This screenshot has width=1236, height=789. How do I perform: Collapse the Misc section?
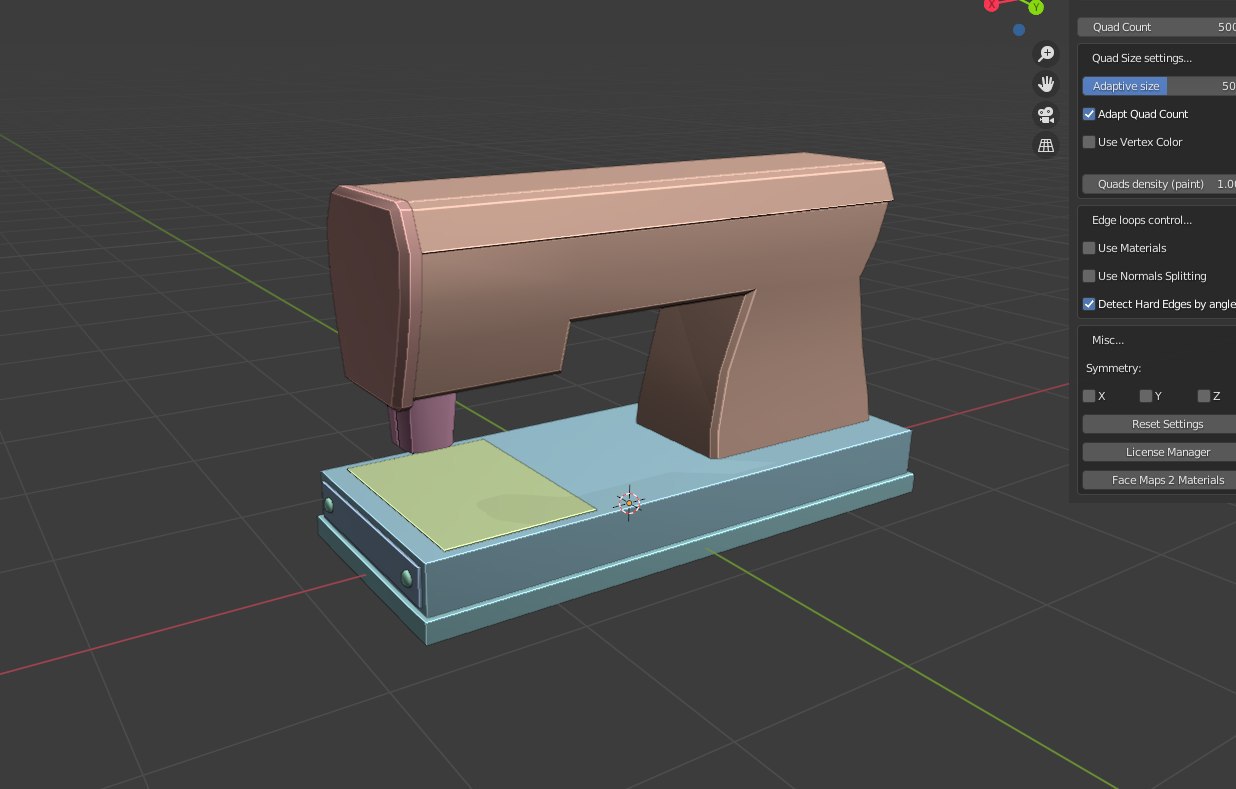[1107, 340]
